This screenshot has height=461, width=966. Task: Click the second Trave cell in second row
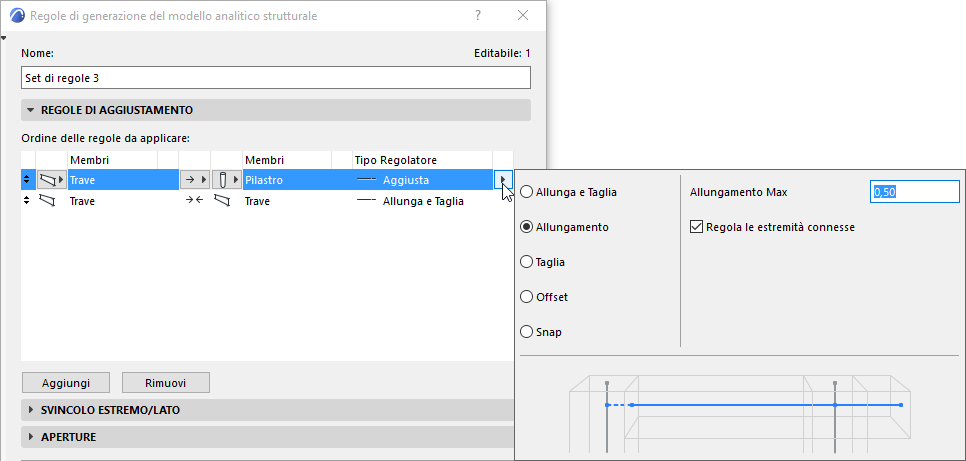pos(258,201)
